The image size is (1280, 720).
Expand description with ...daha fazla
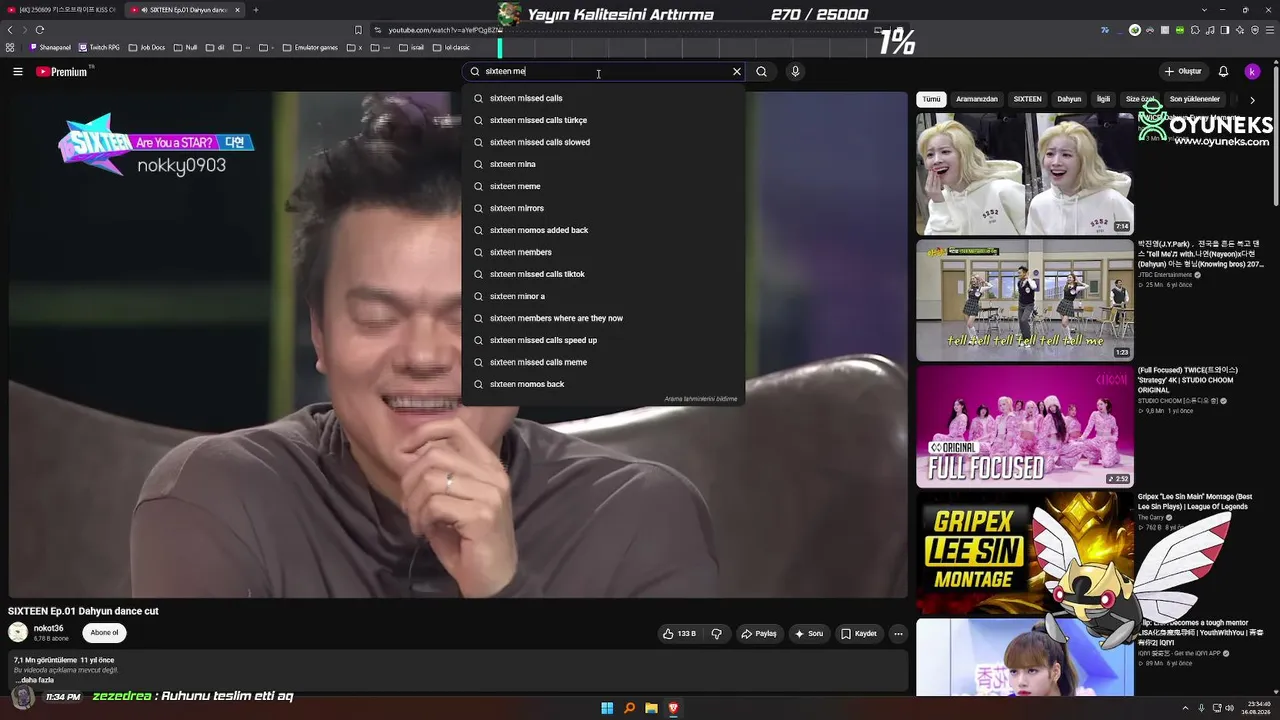click(x=35, y=680)
